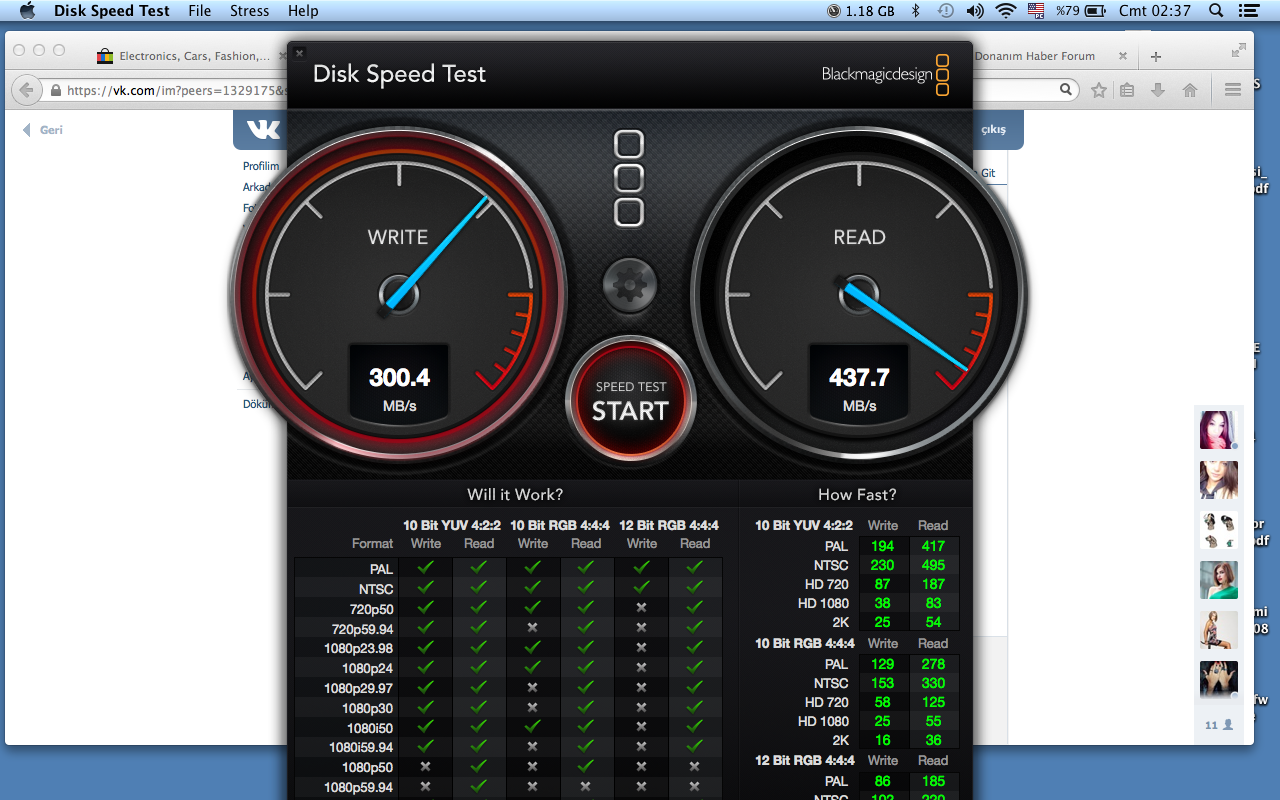This screenshot has width=1280, height=800.
Task: Open the Time Machine status icon
Action: click(945, 11)
